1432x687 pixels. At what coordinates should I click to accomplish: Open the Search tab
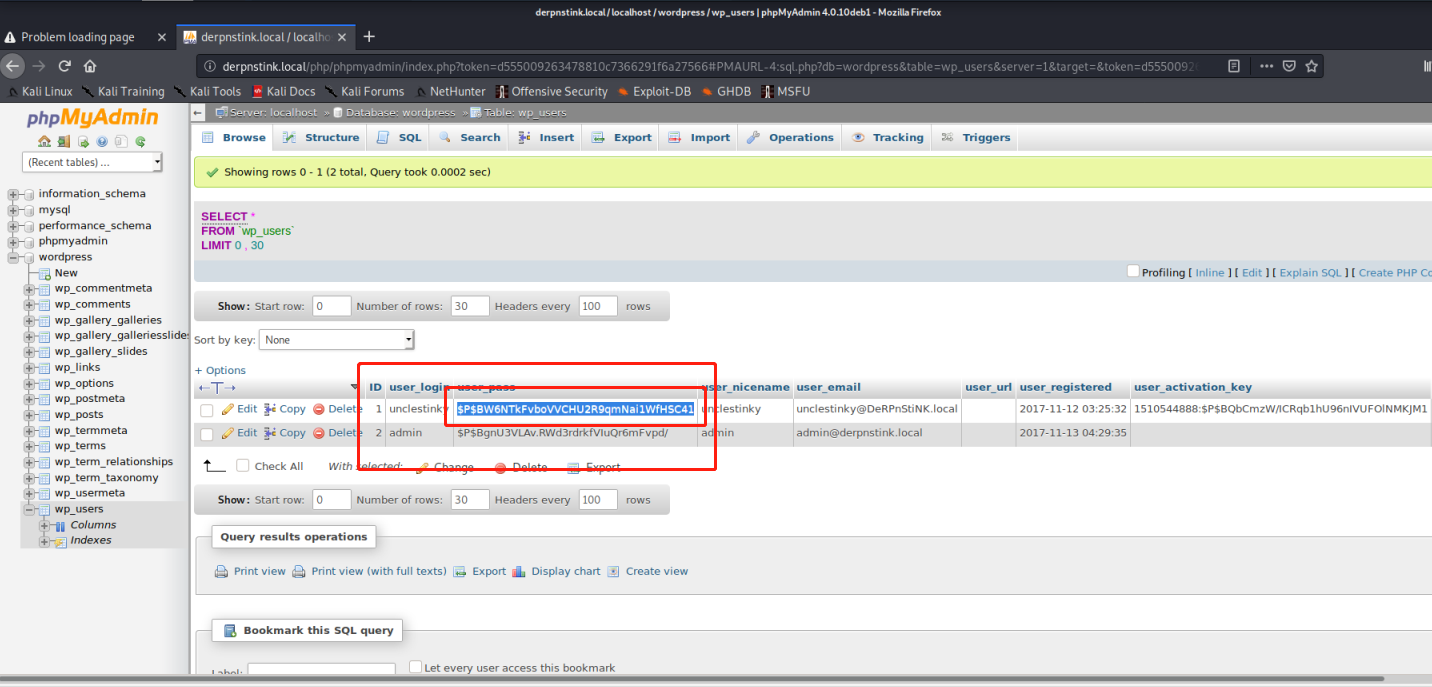tap(469, 138)
